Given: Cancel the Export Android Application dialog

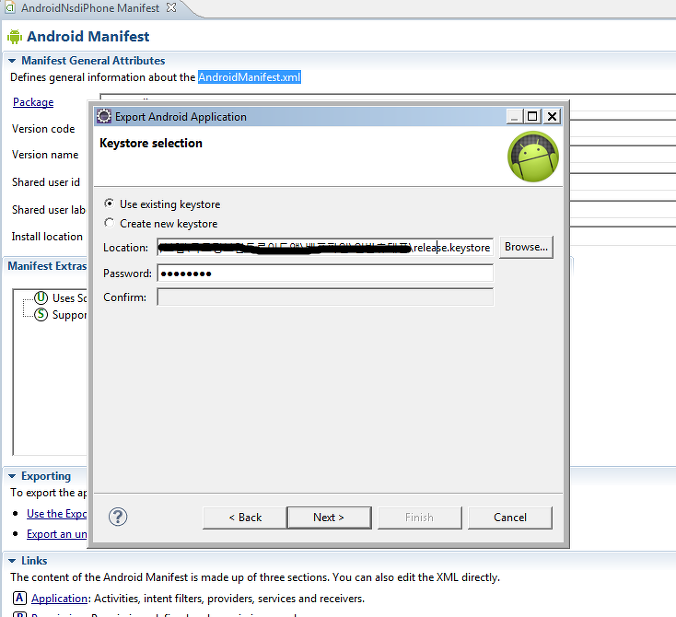Looking at the screenshot, I should point(510,517).
